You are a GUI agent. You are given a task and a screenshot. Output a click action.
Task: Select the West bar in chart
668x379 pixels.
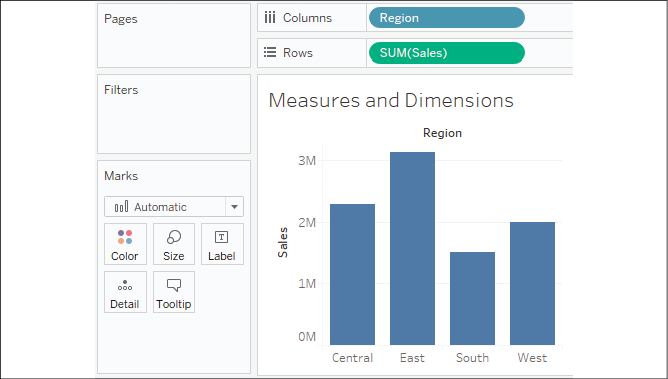[533, 283]
